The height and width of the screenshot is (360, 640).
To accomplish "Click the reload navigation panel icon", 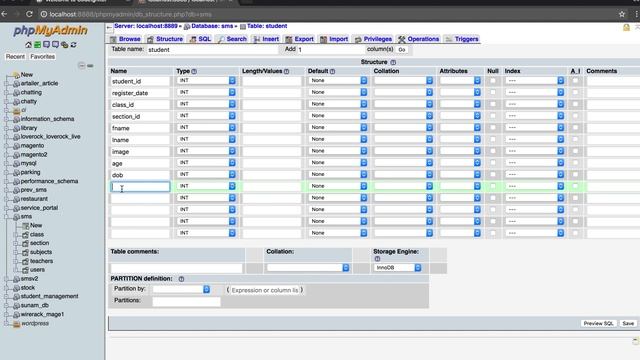I will click(73, 44).
